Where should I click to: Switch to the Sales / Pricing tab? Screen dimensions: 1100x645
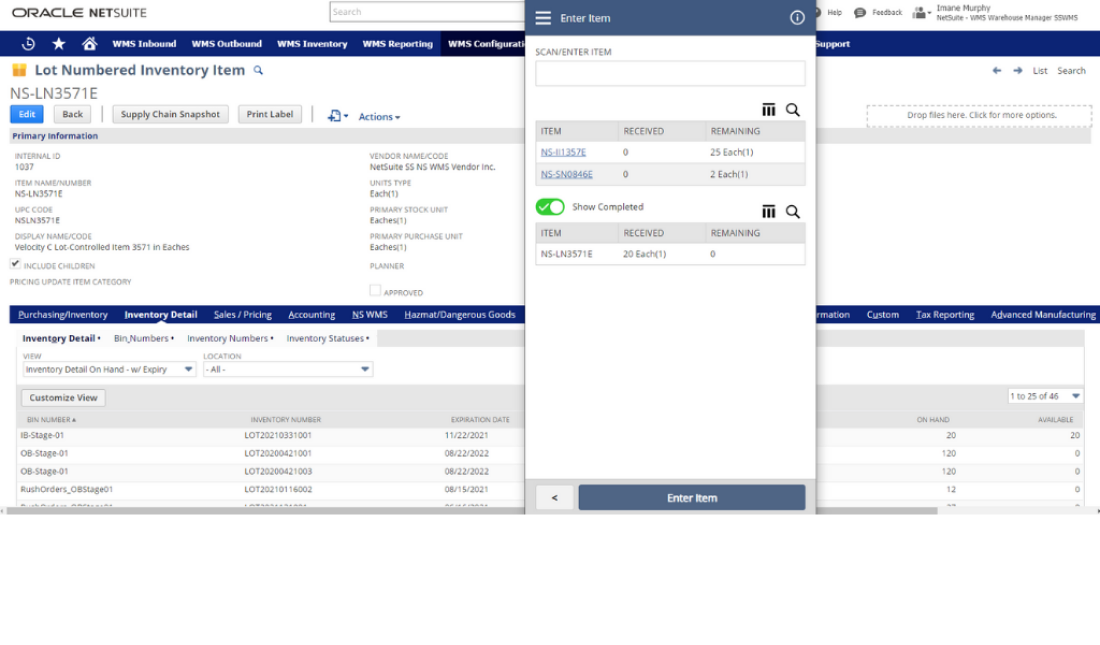pos(242,315)
